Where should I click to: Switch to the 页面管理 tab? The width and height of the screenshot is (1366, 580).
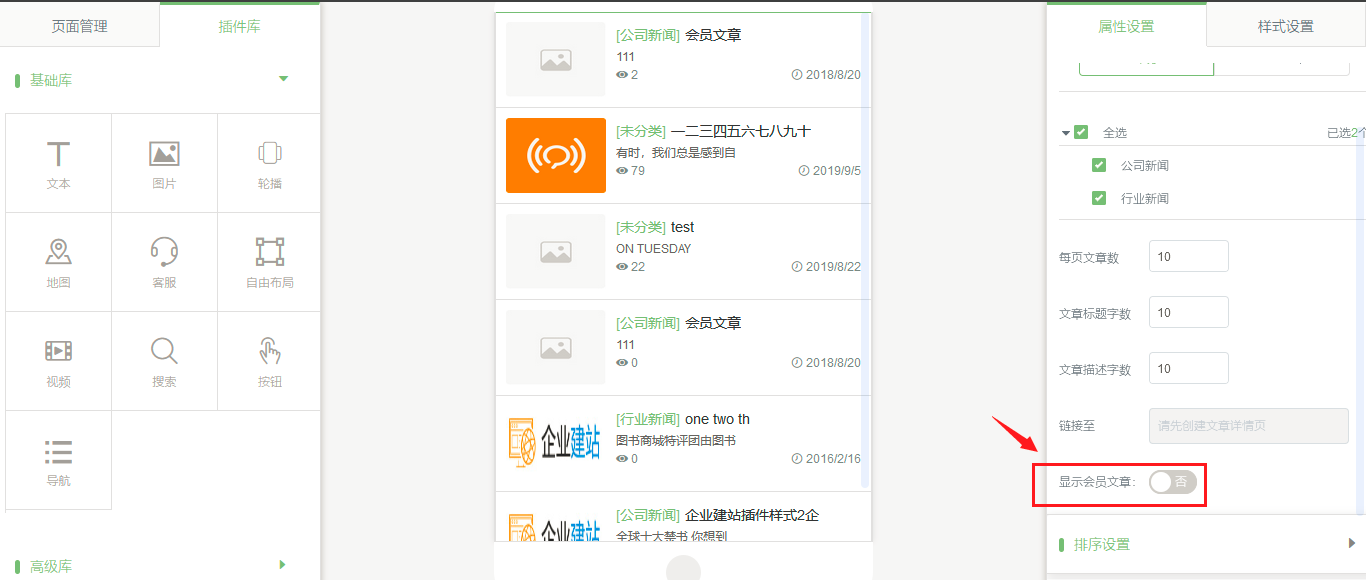[x=80, y=26]
